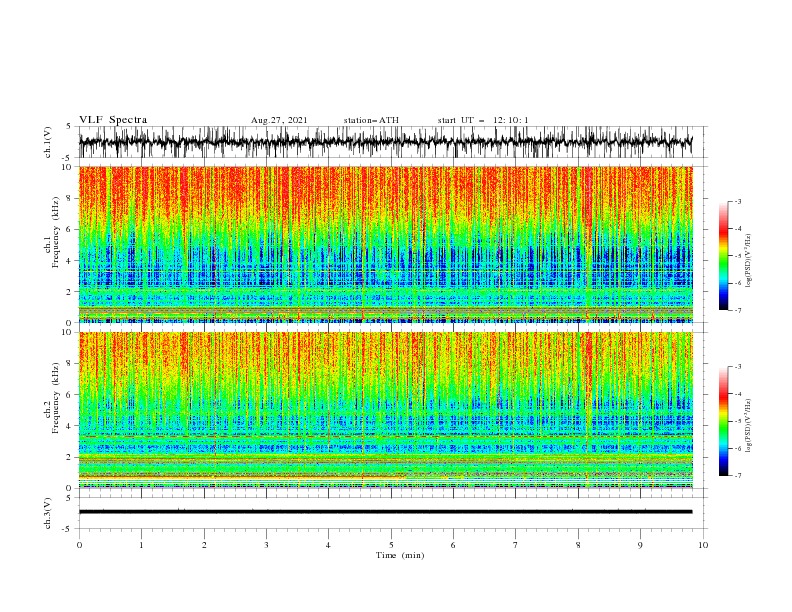792x612 pixels.
Task: Click the ch.2 "Frequency (kHz)" axis label
Action: 56,398
